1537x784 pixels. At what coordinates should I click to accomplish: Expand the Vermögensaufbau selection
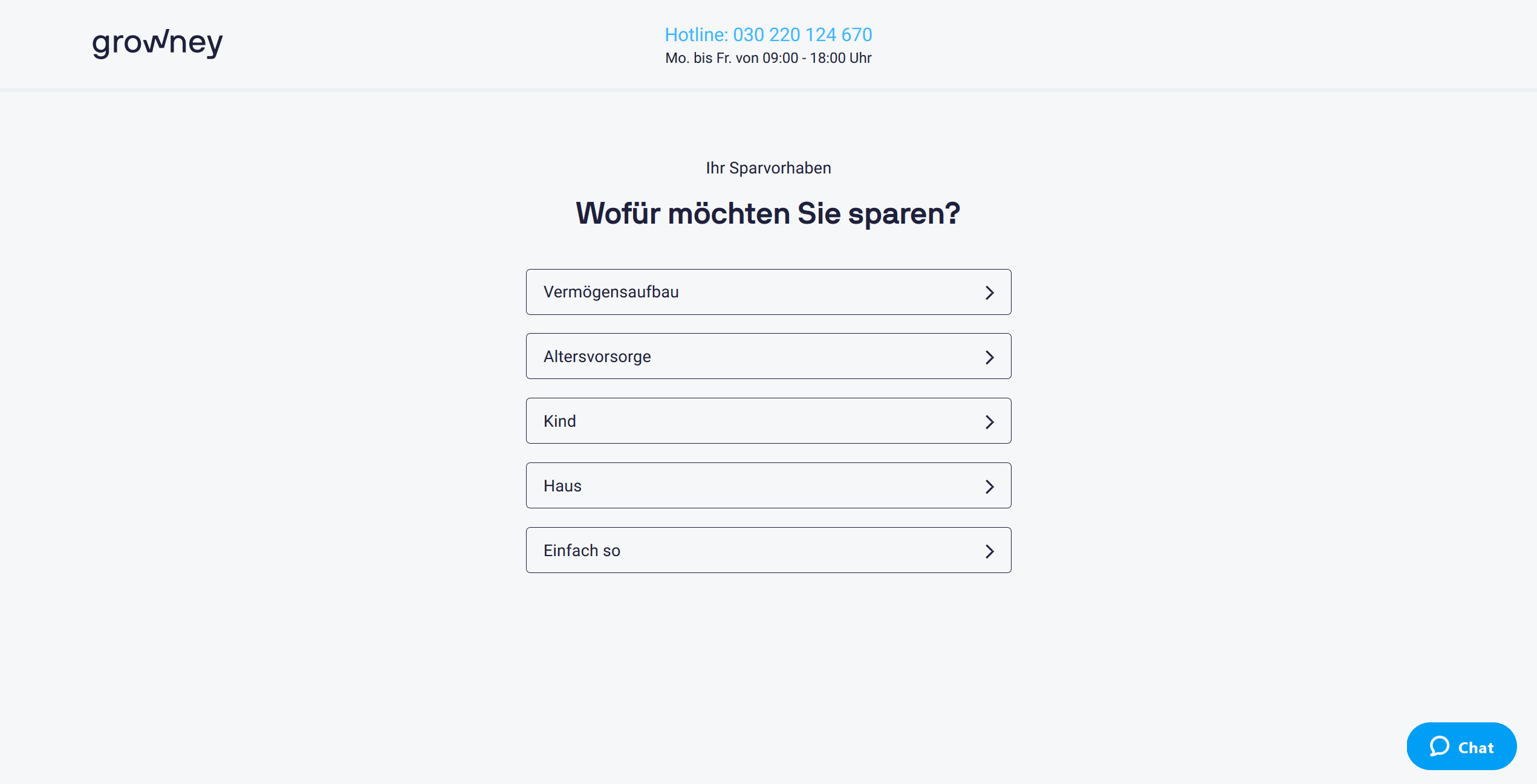pyautogui.click(x=768, y=291)
